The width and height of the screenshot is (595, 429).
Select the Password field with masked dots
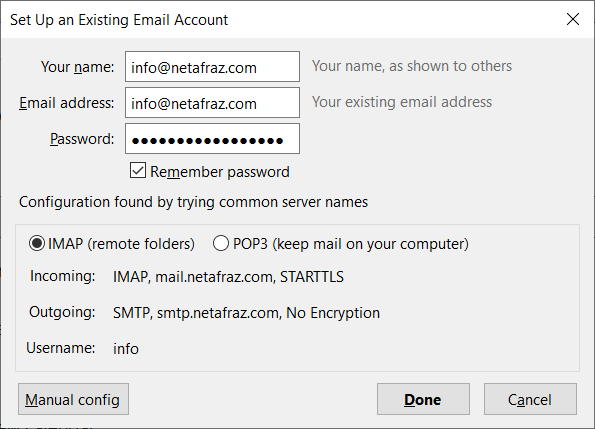point(212,139)
